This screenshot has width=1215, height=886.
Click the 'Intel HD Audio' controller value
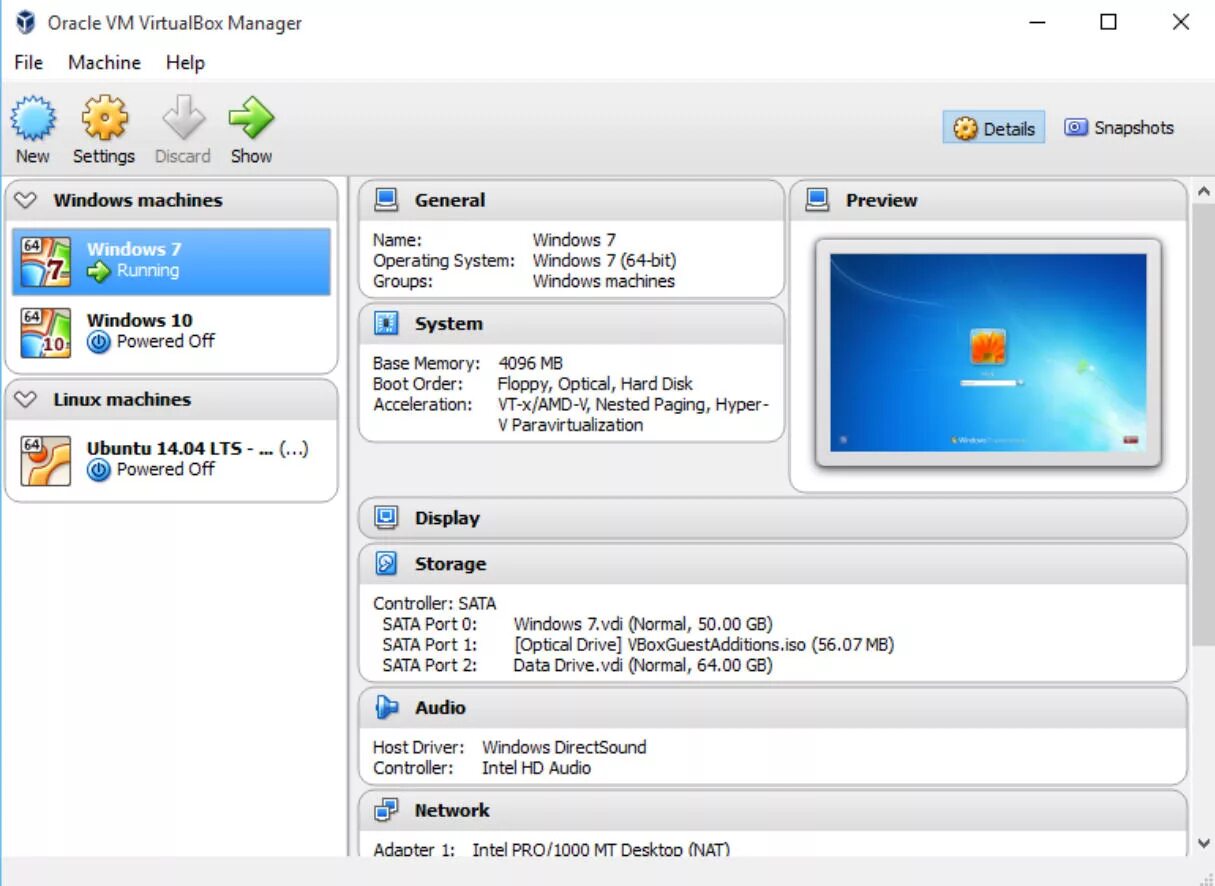click(x=536, y=768)
